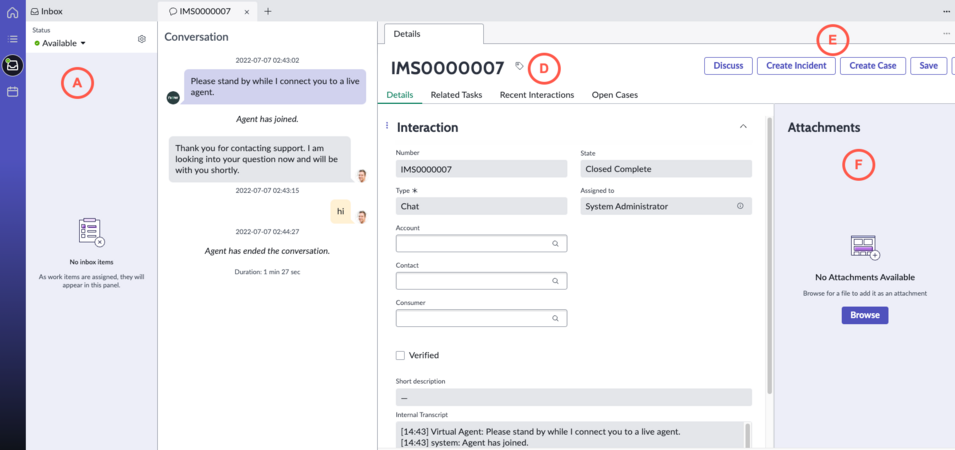955x450 pixels.
Task: Click the Account input field
Action: (481, 244)
